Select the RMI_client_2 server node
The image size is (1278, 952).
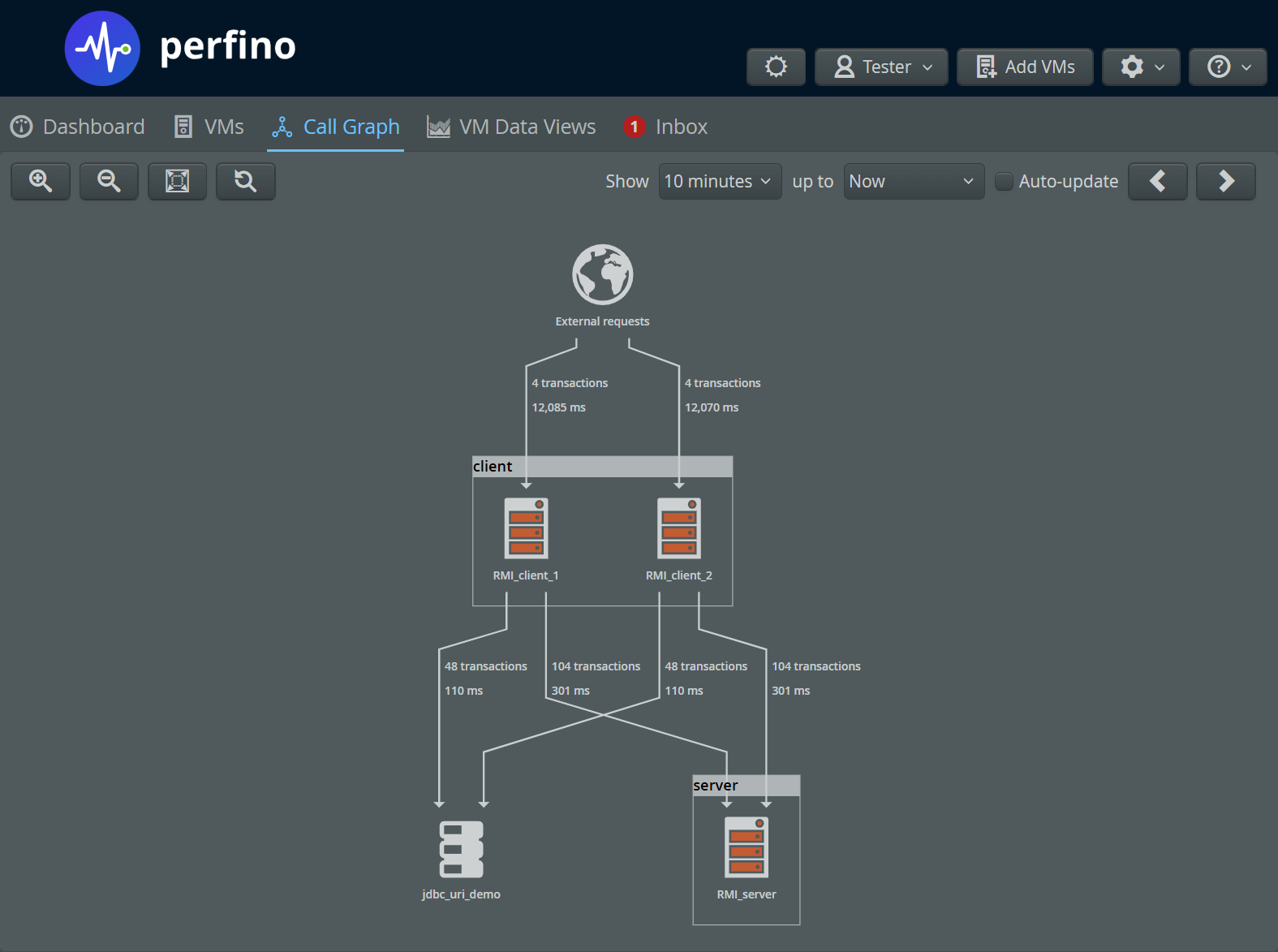click(678, 528)
